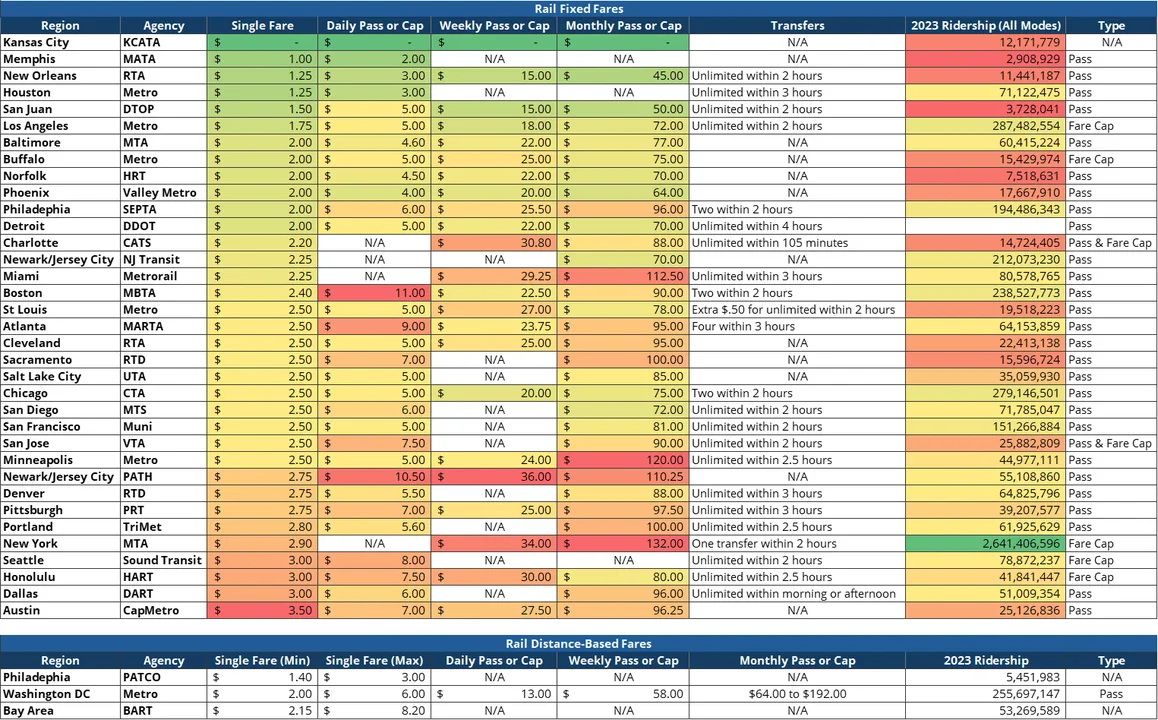Click the 2023 Ridership (All Modes) header
Screen dimensions: 1158x720
[985, 25]
